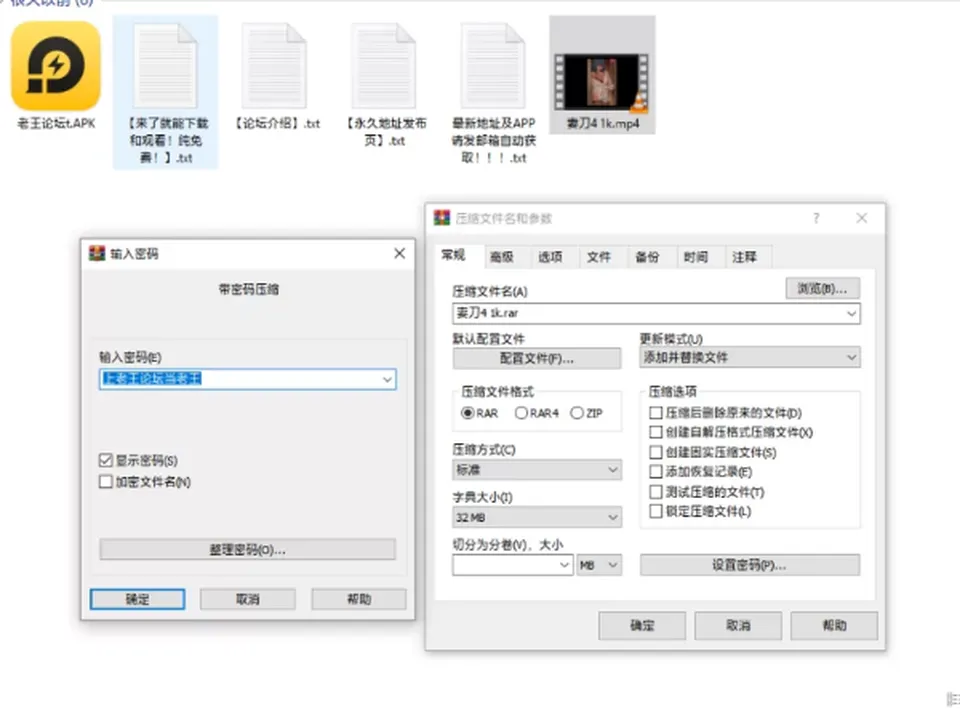Switch to the 高级 tab
The width and height of the screenshot is (960, 709).
coord(502,257)
